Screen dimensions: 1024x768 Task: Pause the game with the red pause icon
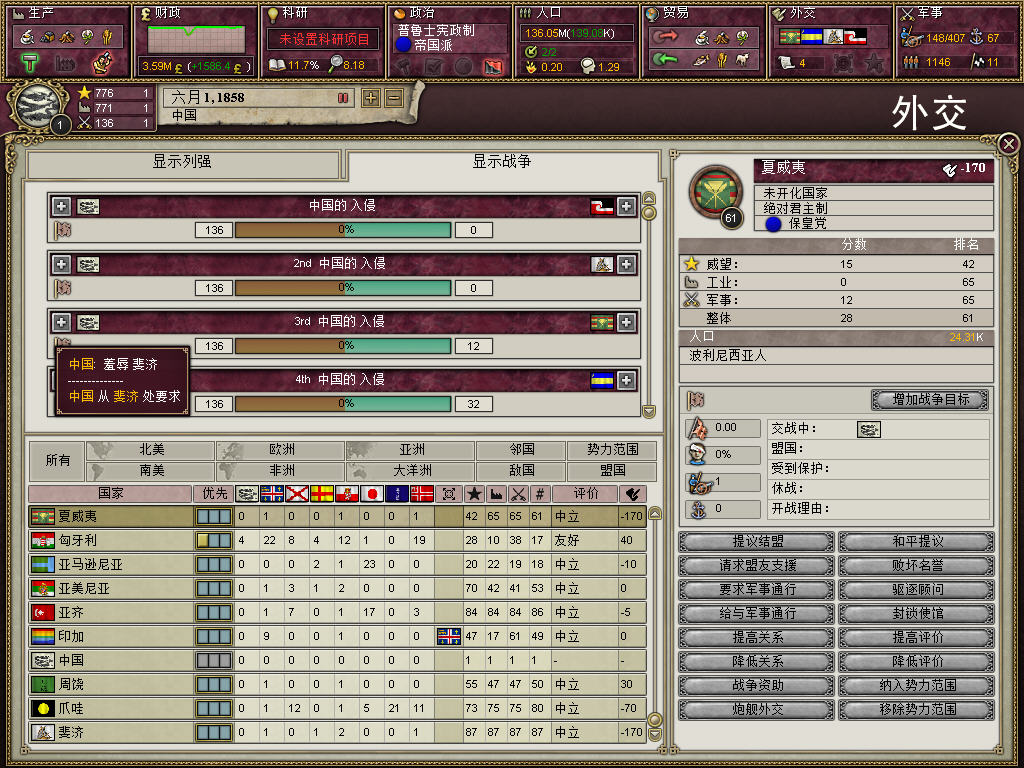coord(343,99)
